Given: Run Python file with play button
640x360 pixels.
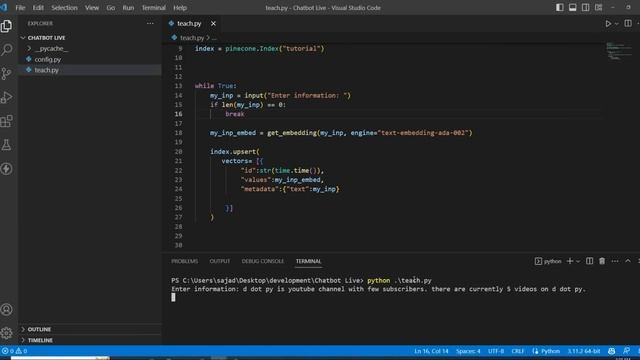Looking at the screenshot, I should tap(608, 24).
